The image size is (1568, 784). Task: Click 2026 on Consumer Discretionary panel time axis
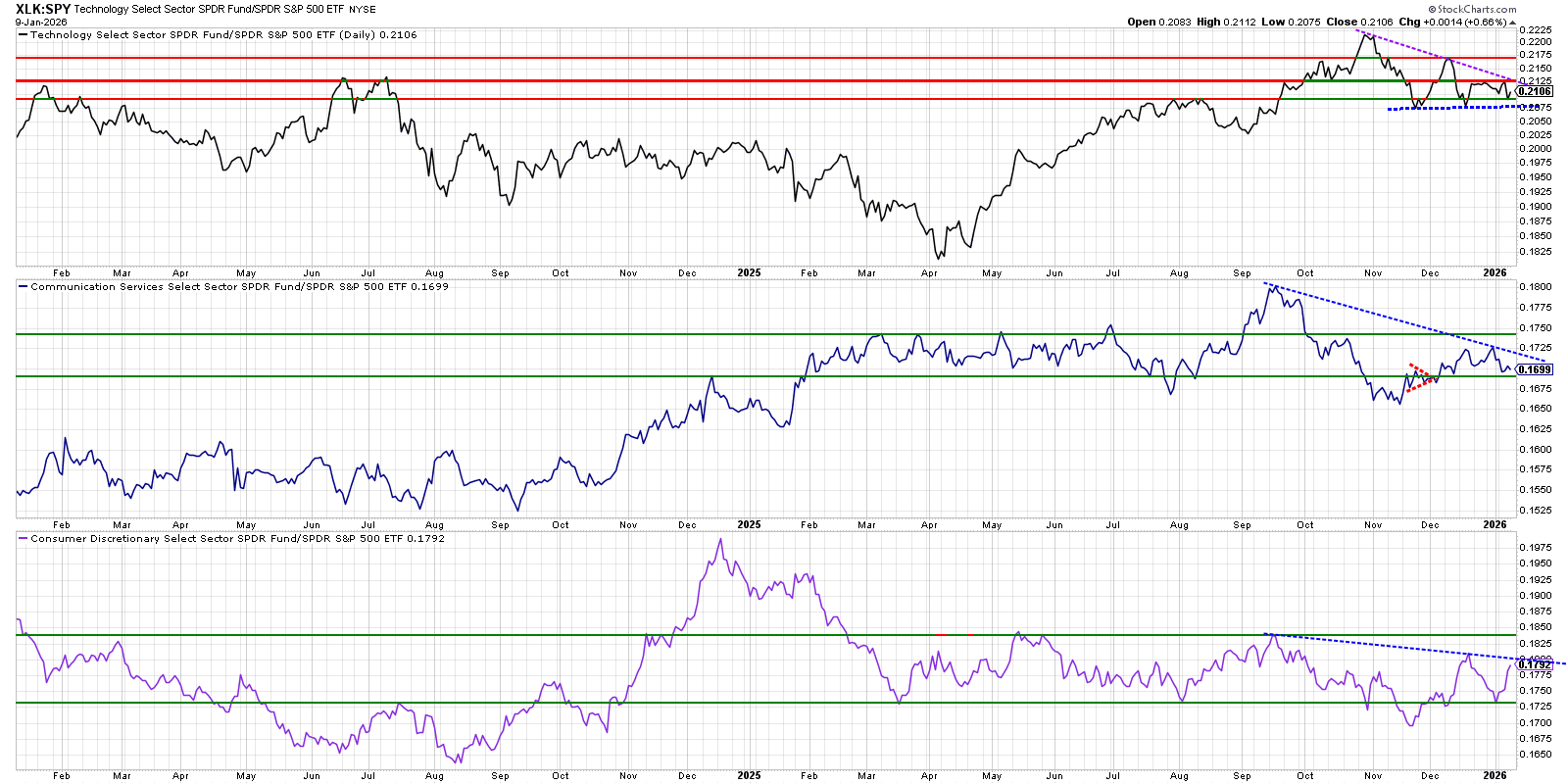[x=1494, y=775]
